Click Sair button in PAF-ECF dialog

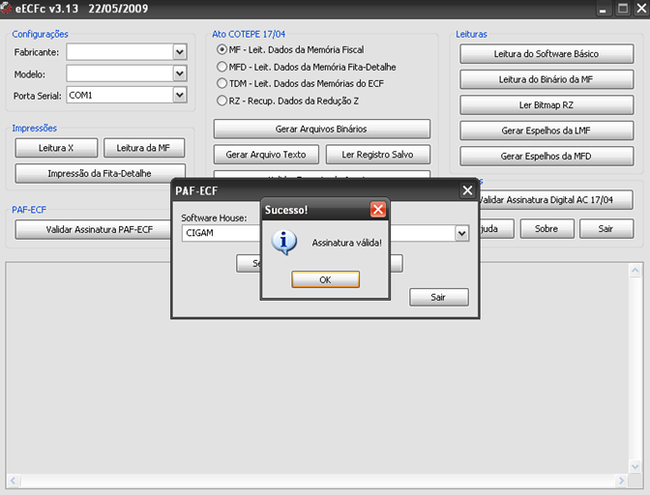tap(439, 297)
